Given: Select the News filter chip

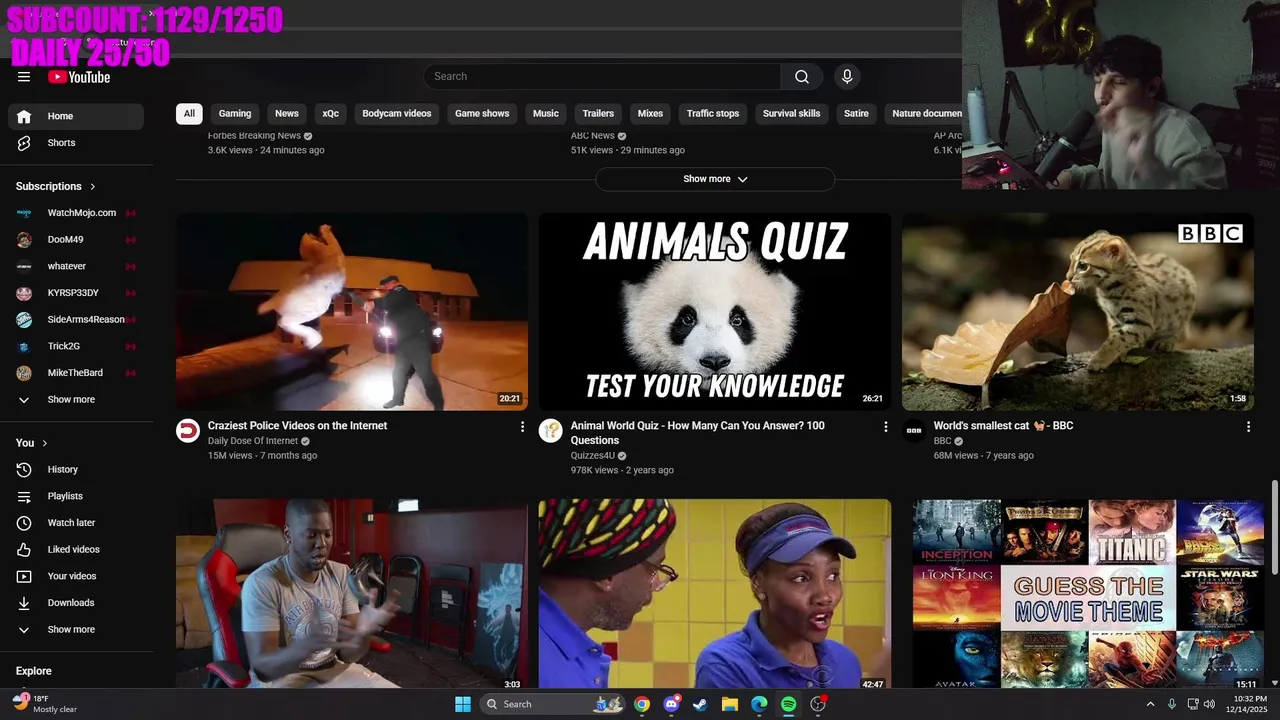Looking at the screenshot, I should pos(287,113).
